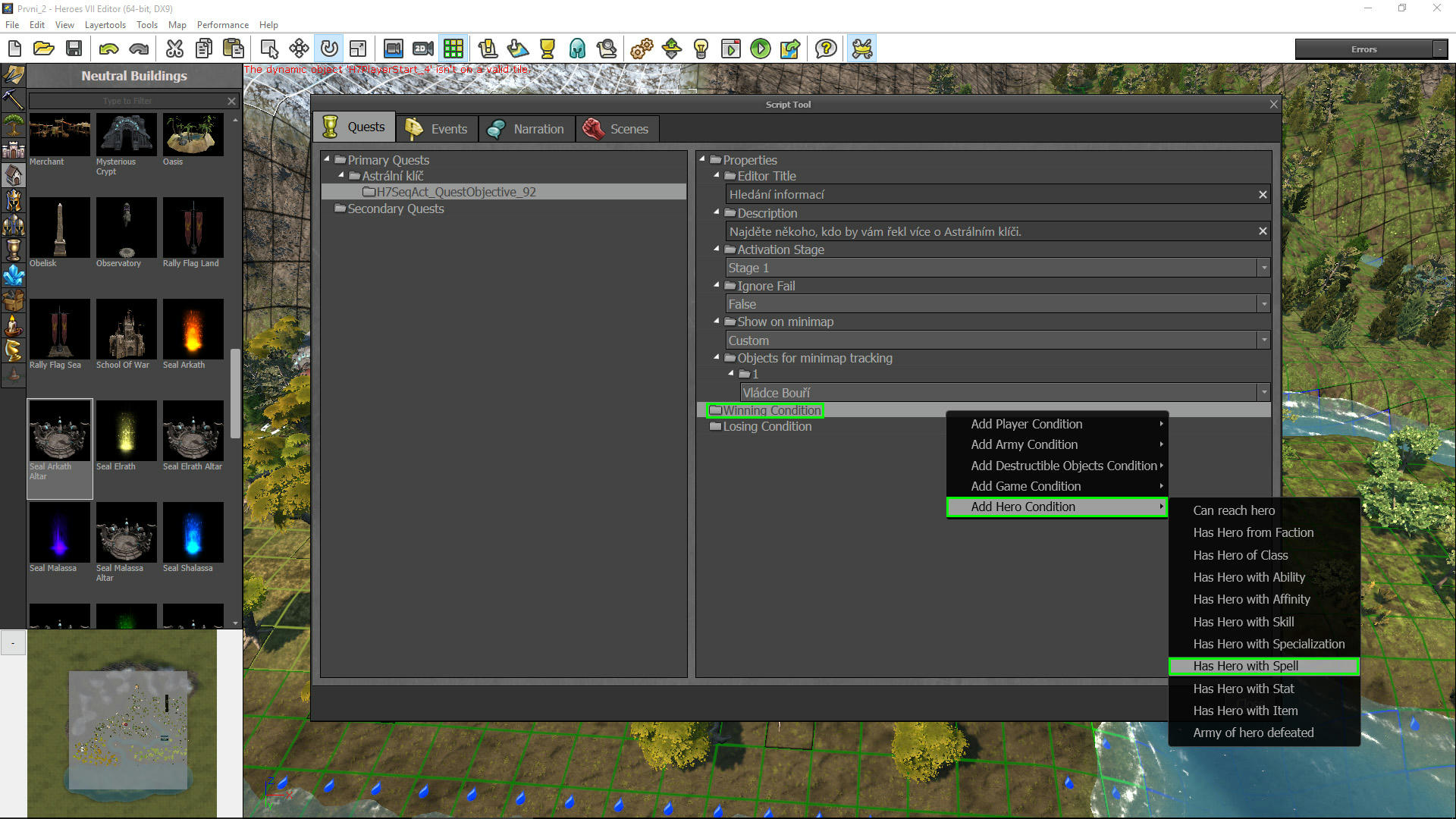Open the castle towns category
The width and height of the screenshot is (1456, 819).
[x=14, y=149]
